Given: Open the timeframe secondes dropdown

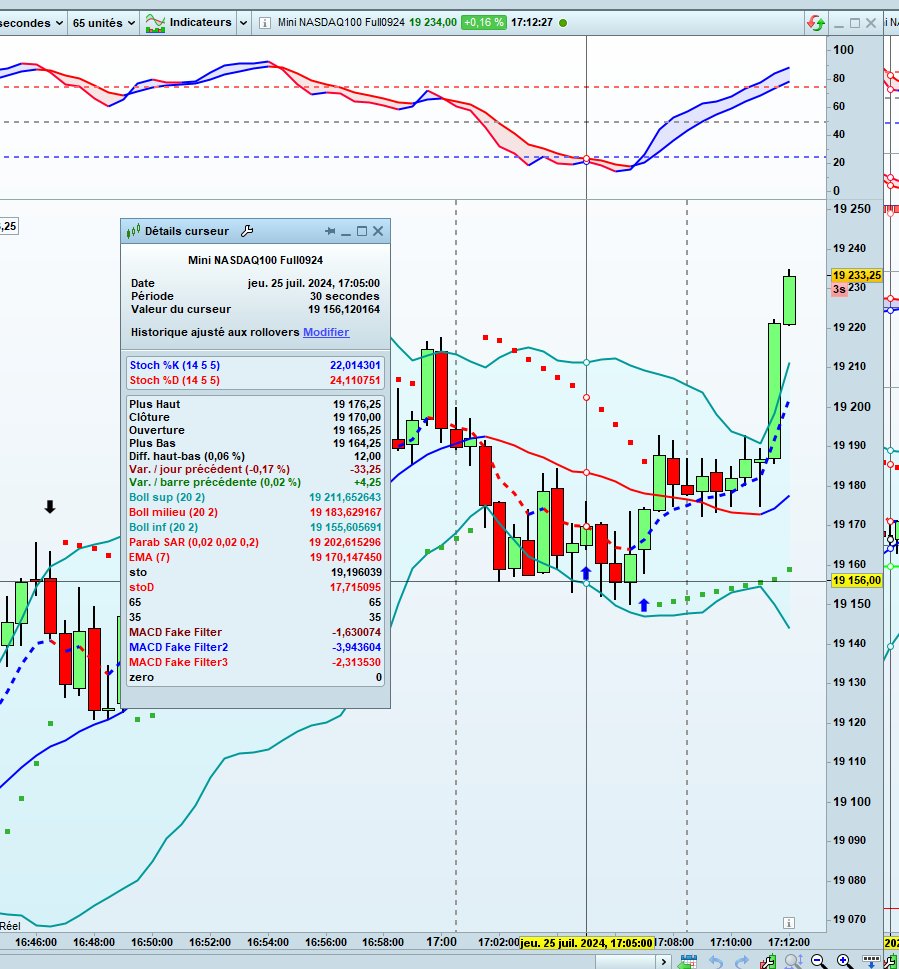Looking at the screenshot, I should pyautogui.click(x=31, y=23).
